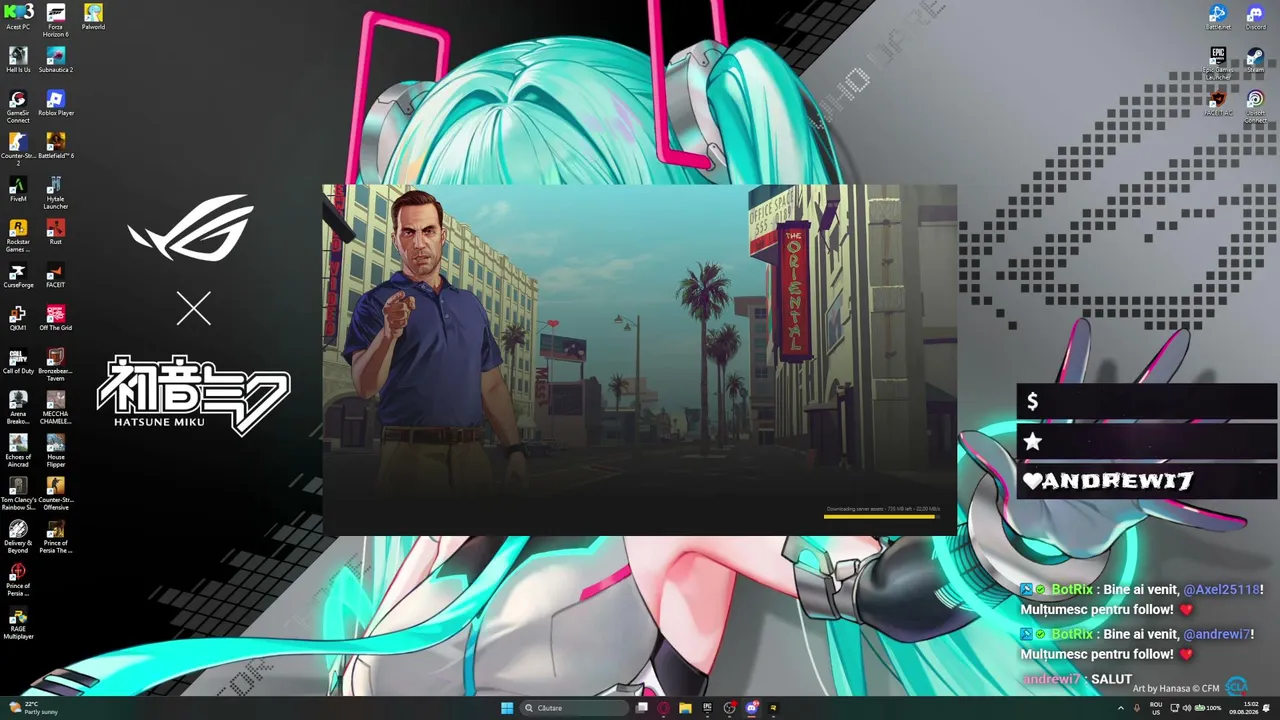Select the Rust game icon

[x=56, y=231]
